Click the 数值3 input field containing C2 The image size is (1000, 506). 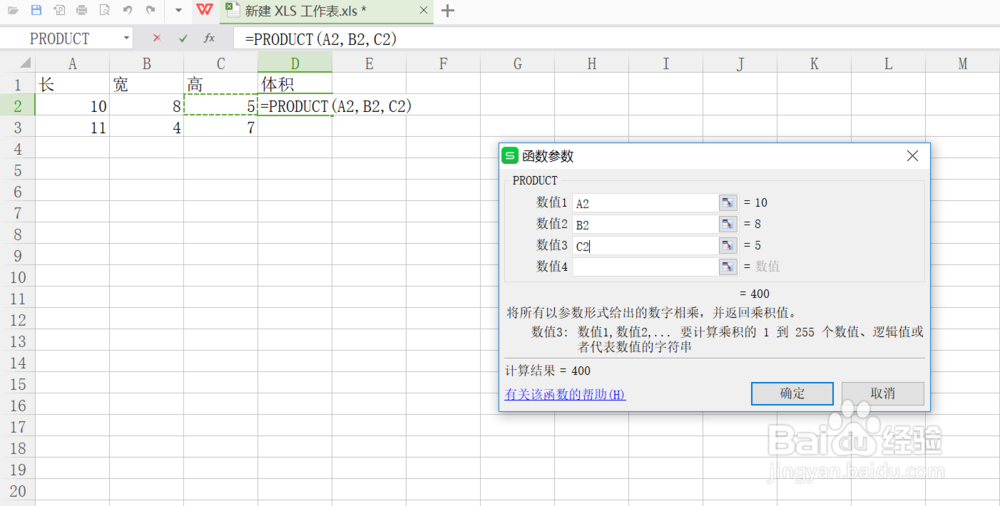pyautogui.click(x=645, y=246)
